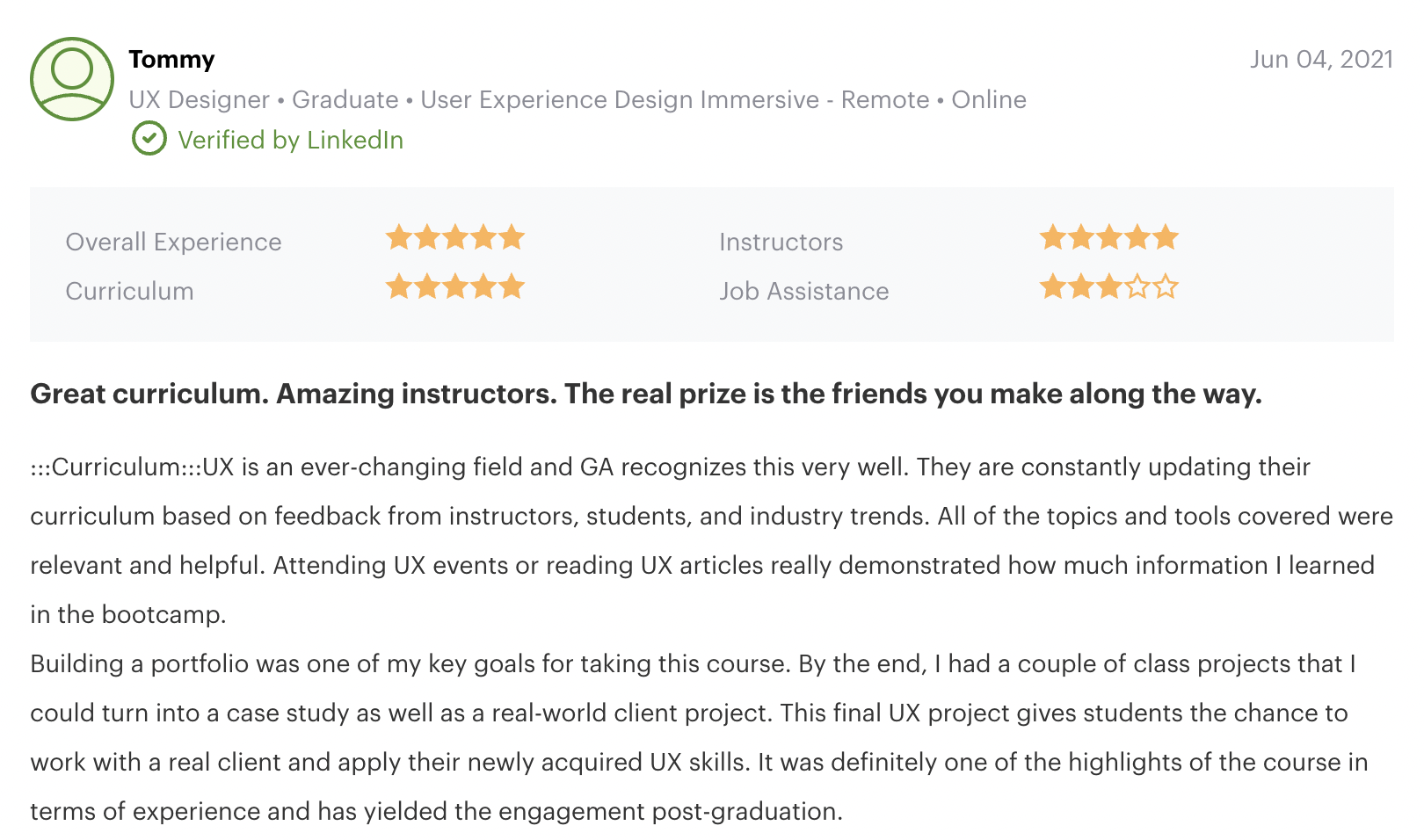Viewport: 1424px width, 840px height.
Task: Click the Job Assistance label
Action: 803,291
